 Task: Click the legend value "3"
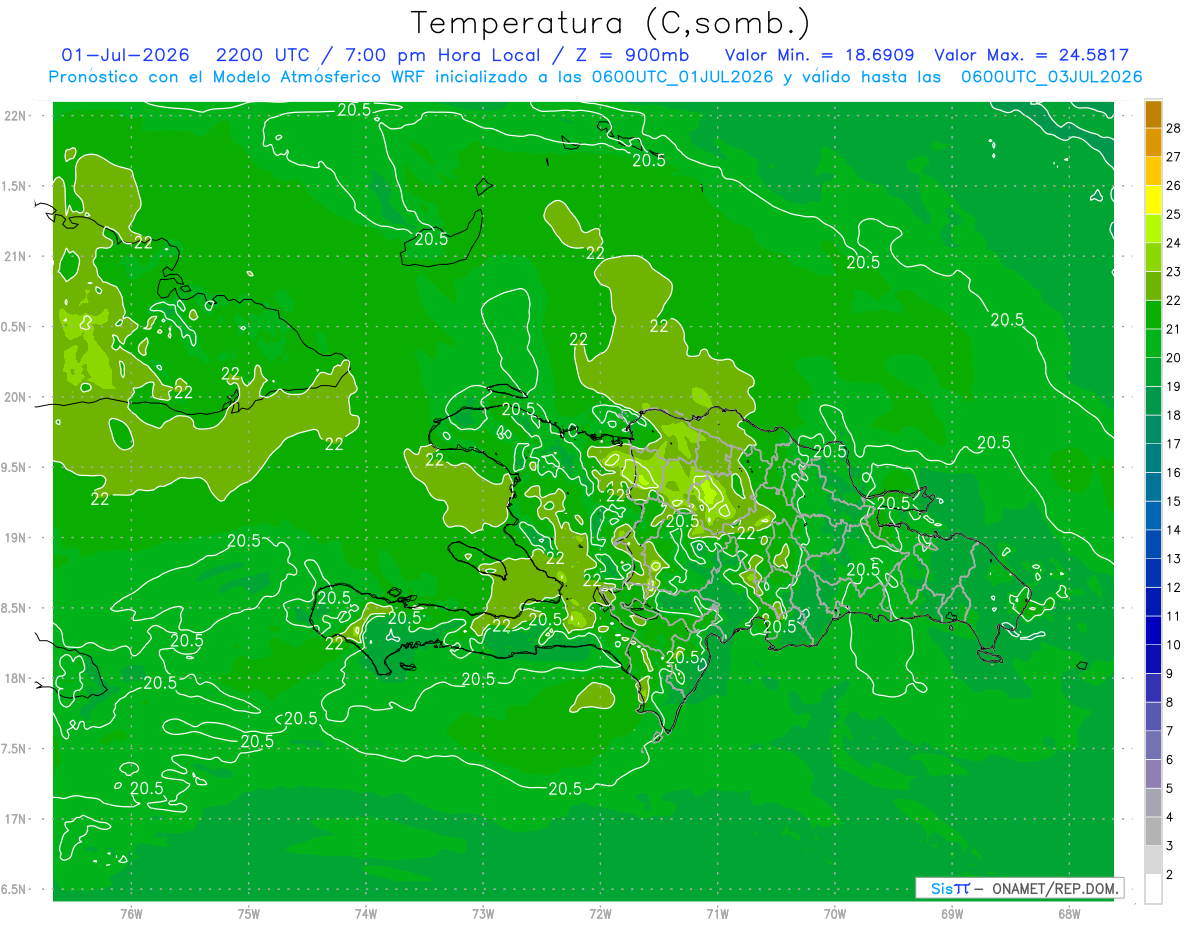coord(1170,846)
